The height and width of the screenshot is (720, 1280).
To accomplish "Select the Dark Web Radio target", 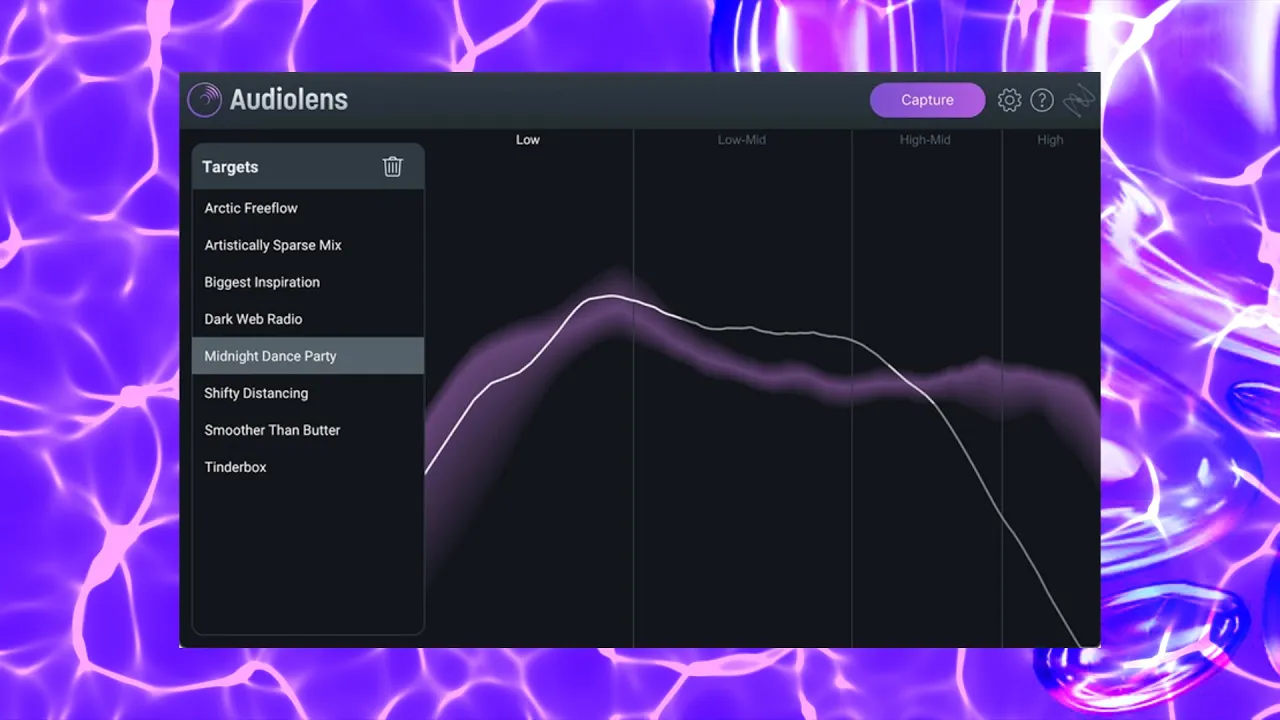I will coord(308,319).
